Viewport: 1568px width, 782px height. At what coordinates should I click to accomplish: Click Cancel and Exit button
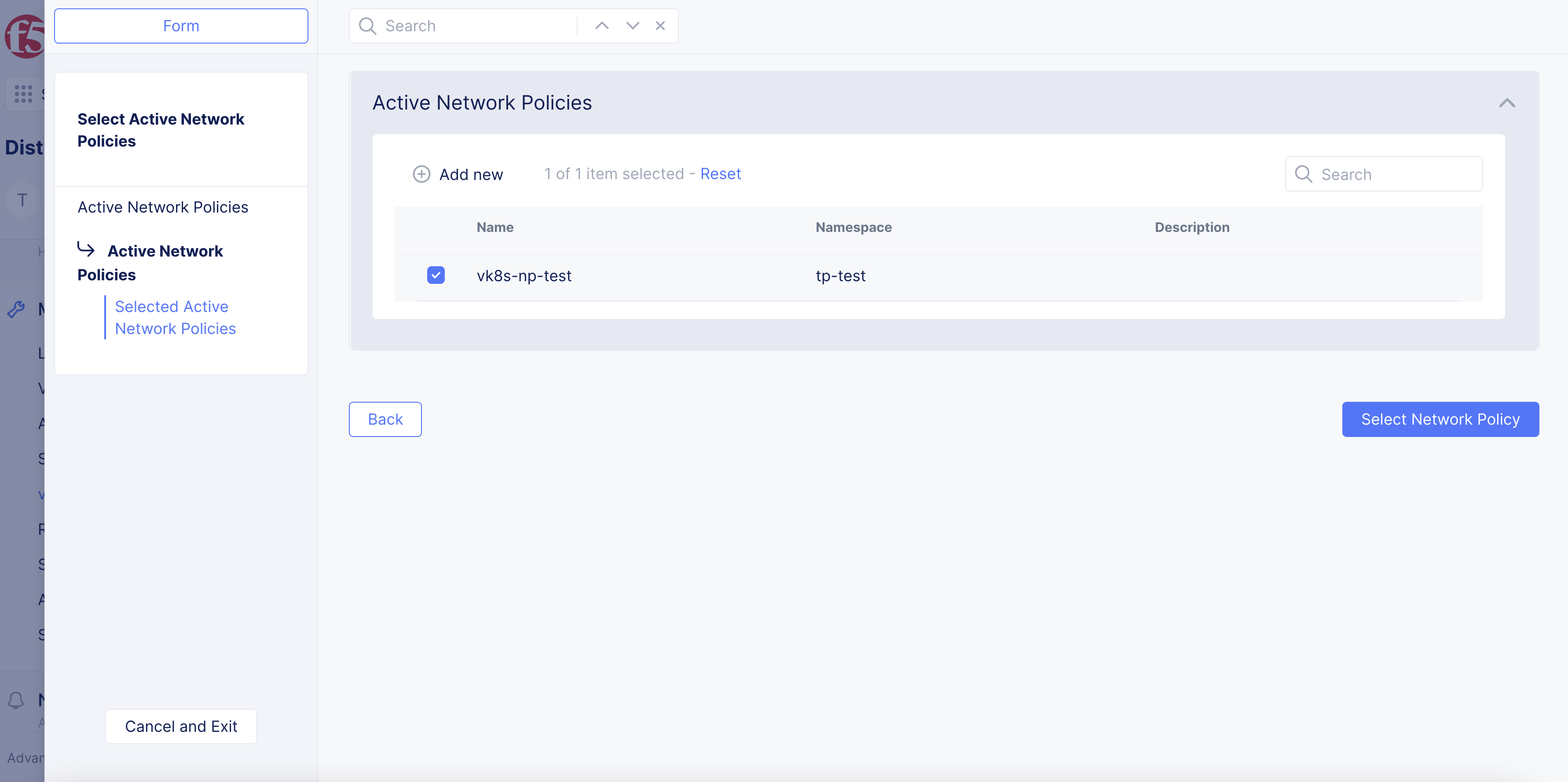[x=181, y=726]
